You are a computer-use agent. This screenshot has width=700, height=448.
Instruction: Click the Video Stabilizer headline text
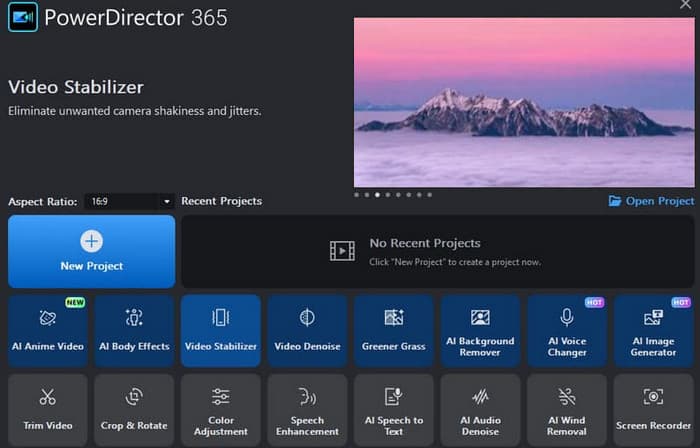pyautogui.click(x=76, y=87)
